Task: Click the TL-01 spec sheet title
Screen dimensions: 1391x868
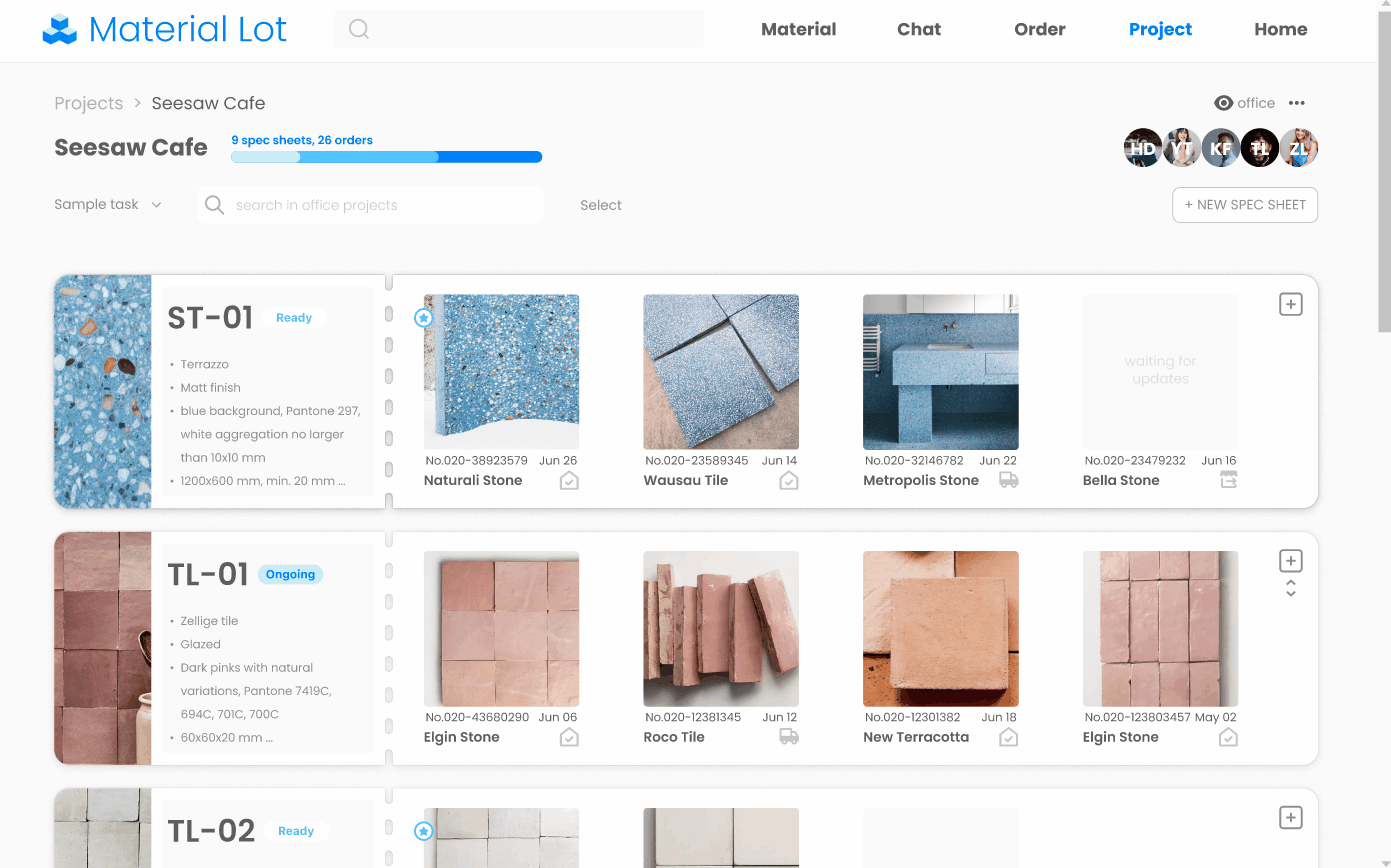Action: click(x=208, y=574)
